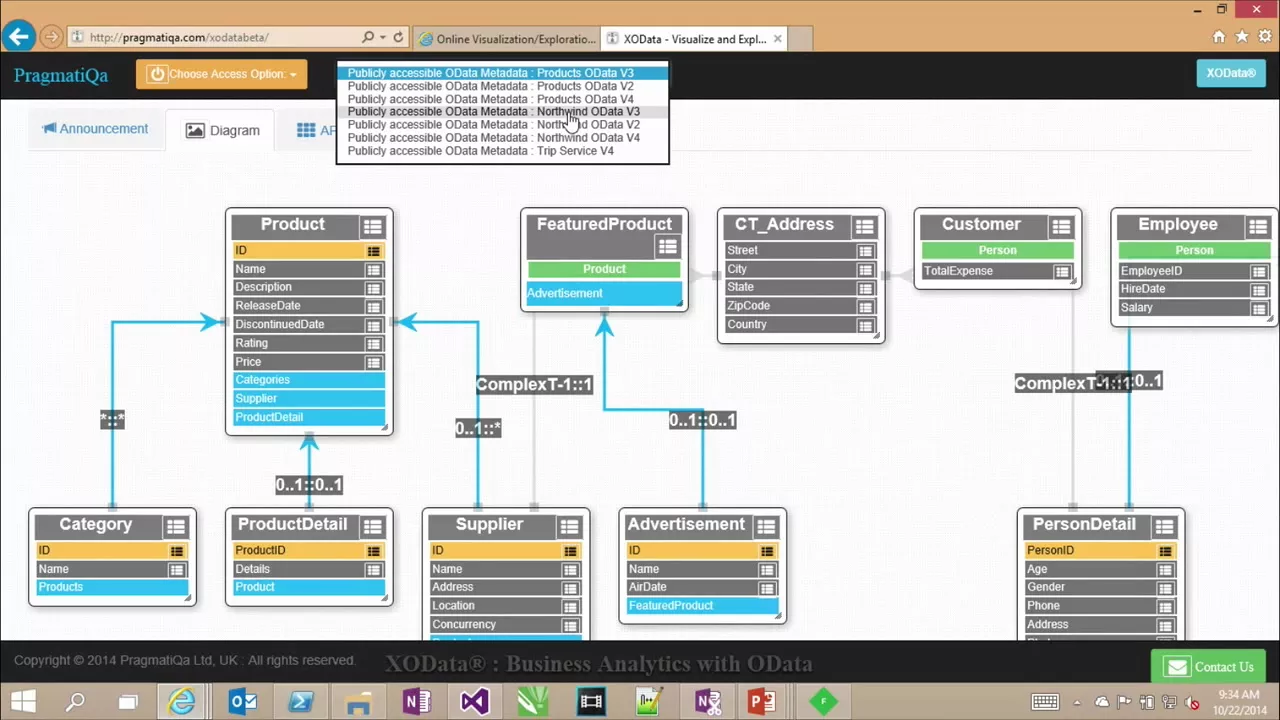Click the Categories navigation property in Product

(x=309, y=380)
